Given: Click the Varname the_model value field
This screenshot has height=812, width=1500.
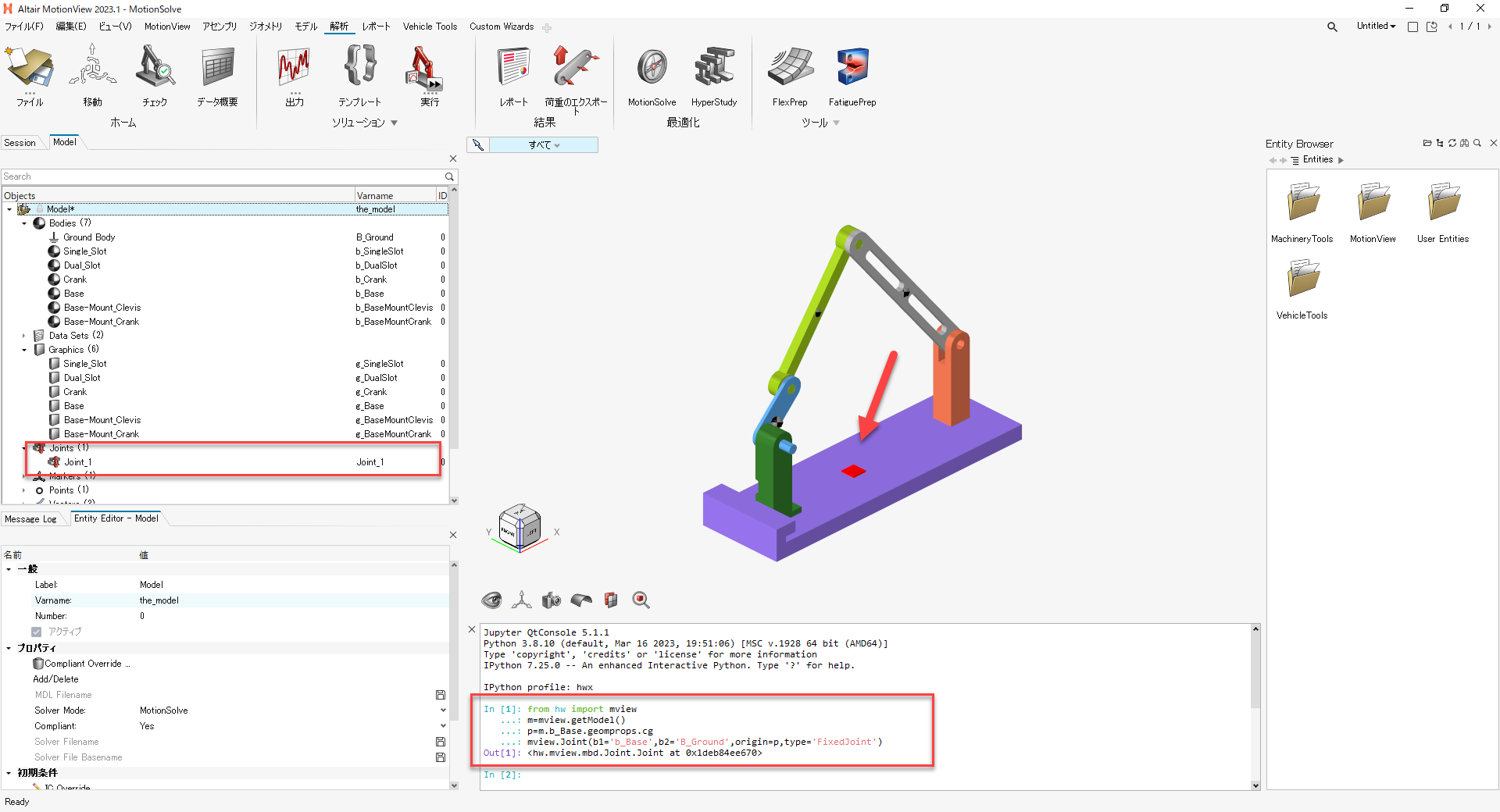Looking at the screenshot, I should point(293,600).
